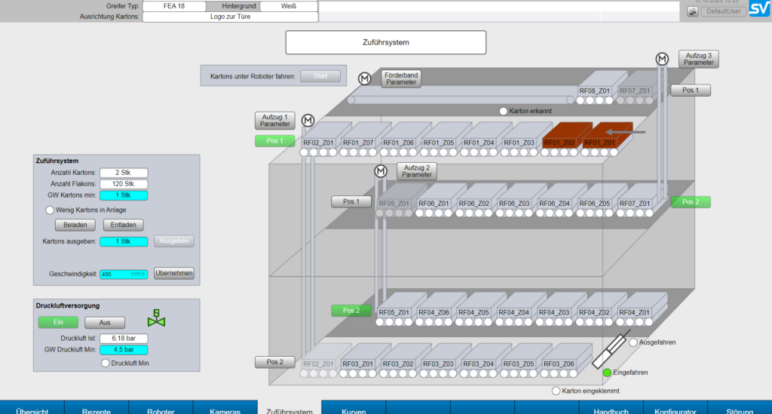This screenshot has width=772, height=414.
Task: Switch to the Roboter tab
Action: [161, 408]
